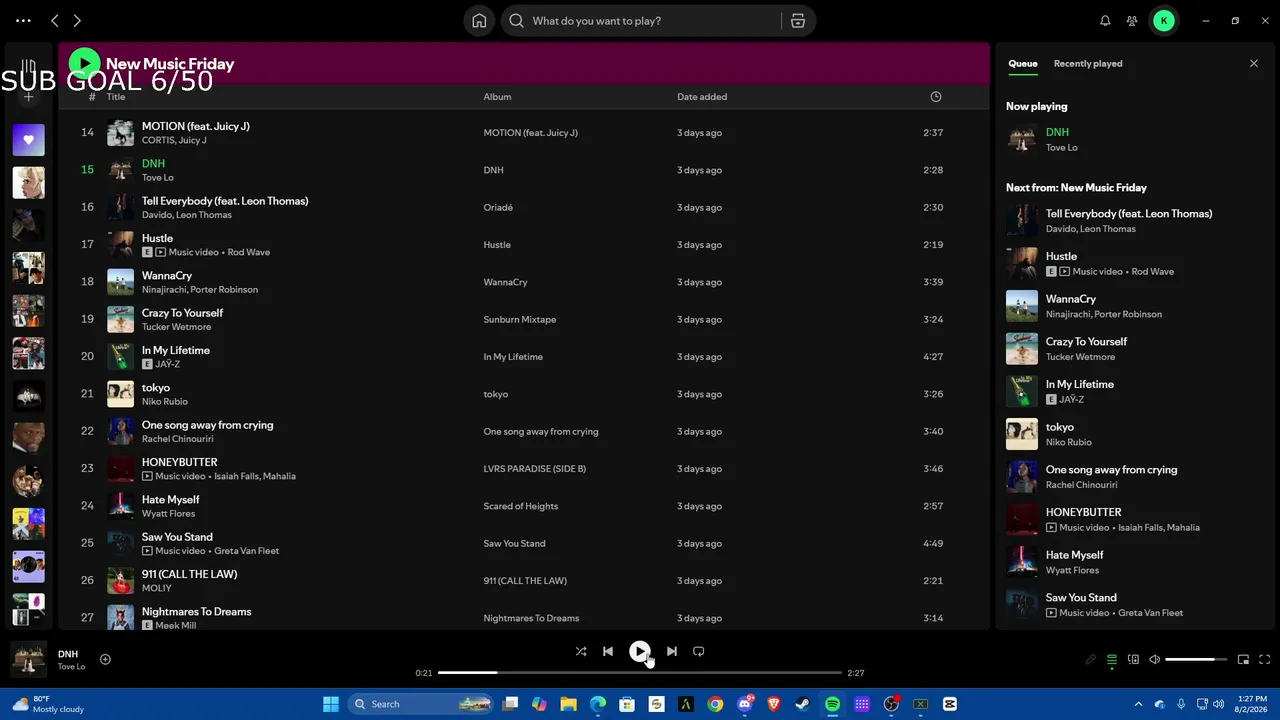Image resolution: width=1280 pixels, height=720 pixels.
Task: Enter full screen player view
Action: pyautogui.click(x=1264, y=660)
